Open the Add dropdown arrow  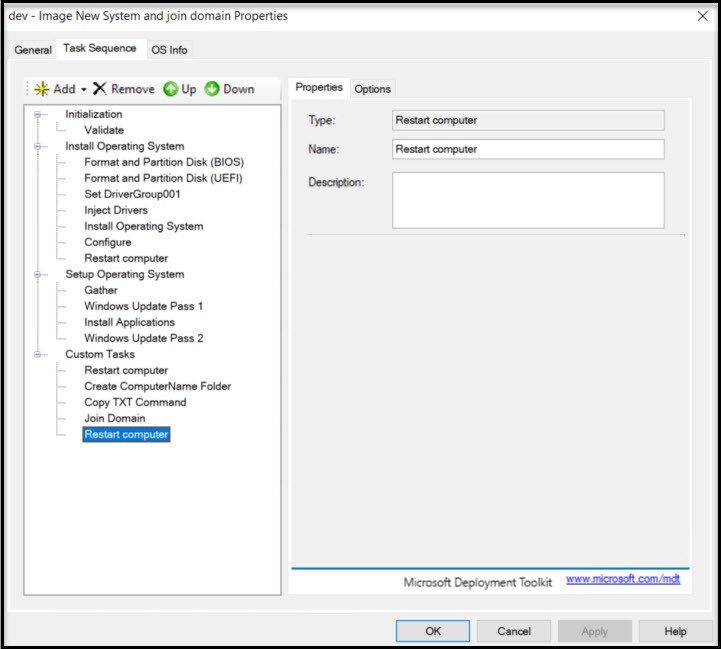tap(84, 89)
